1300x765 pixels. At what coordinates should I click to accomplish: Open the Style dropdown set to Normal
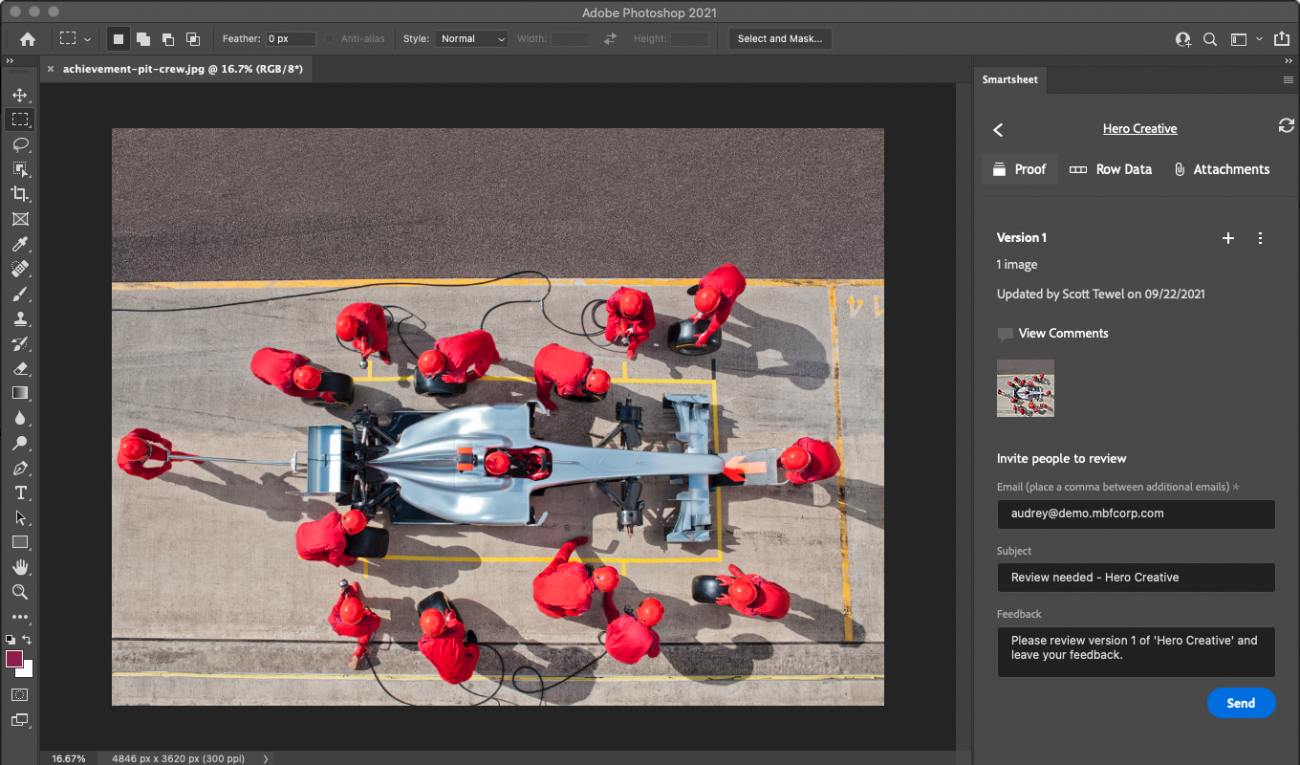470,39
